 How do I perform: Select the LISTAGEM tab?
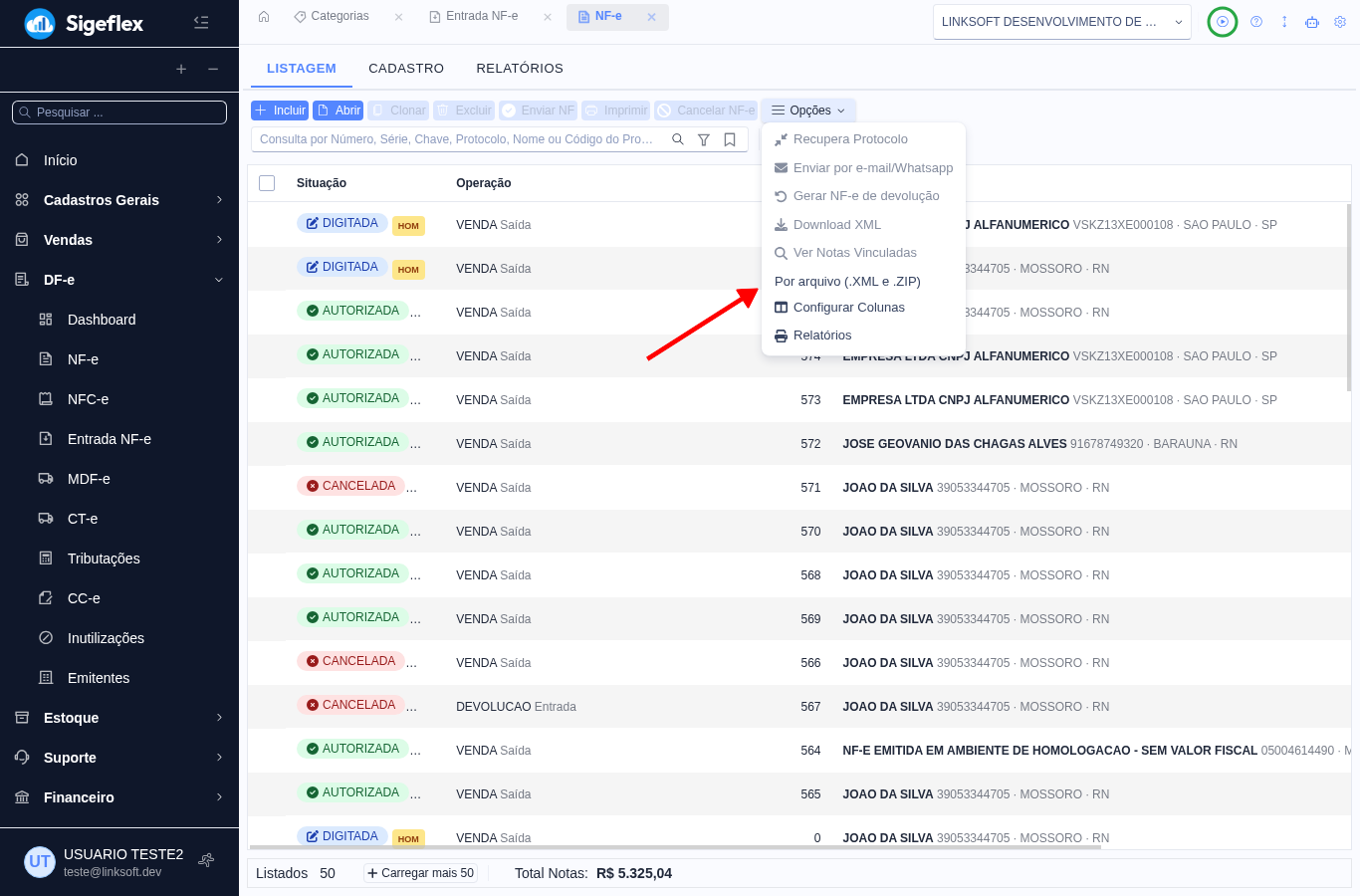302,69
